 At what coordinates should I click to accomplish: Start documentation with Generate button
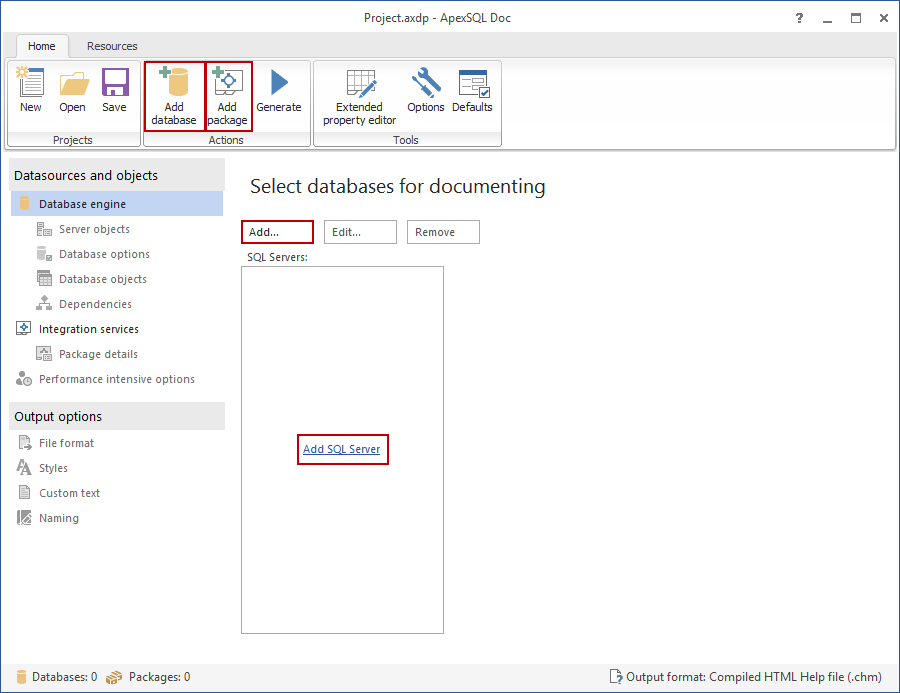point(279,92)
